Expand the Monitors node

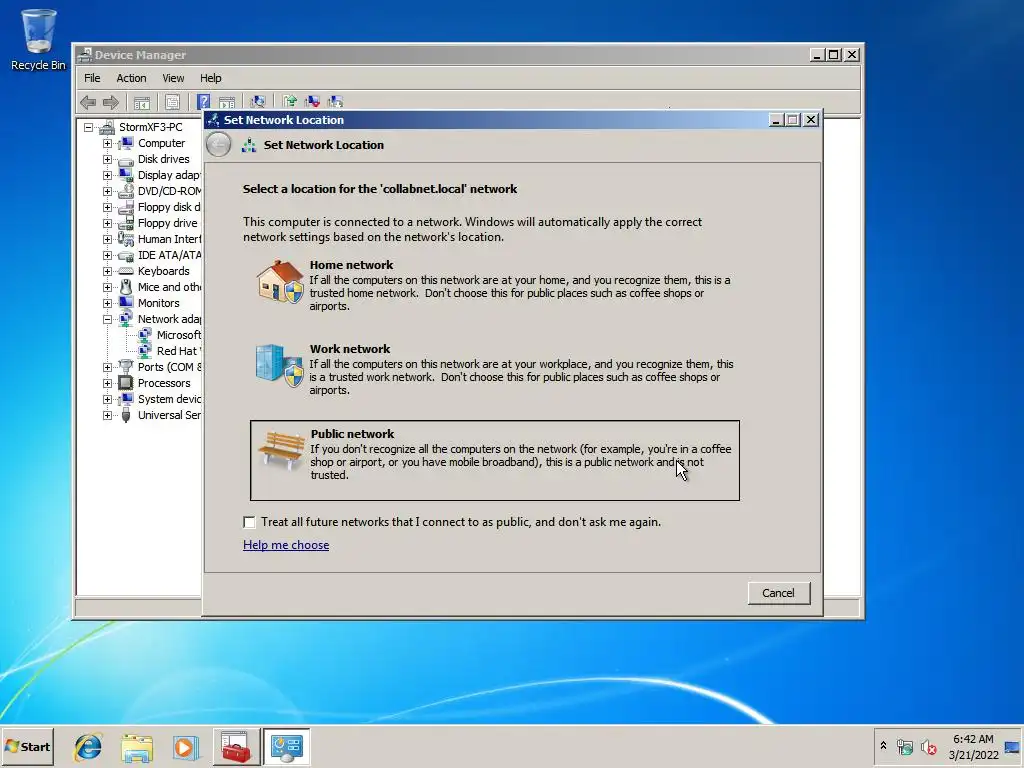click(107, 303)
